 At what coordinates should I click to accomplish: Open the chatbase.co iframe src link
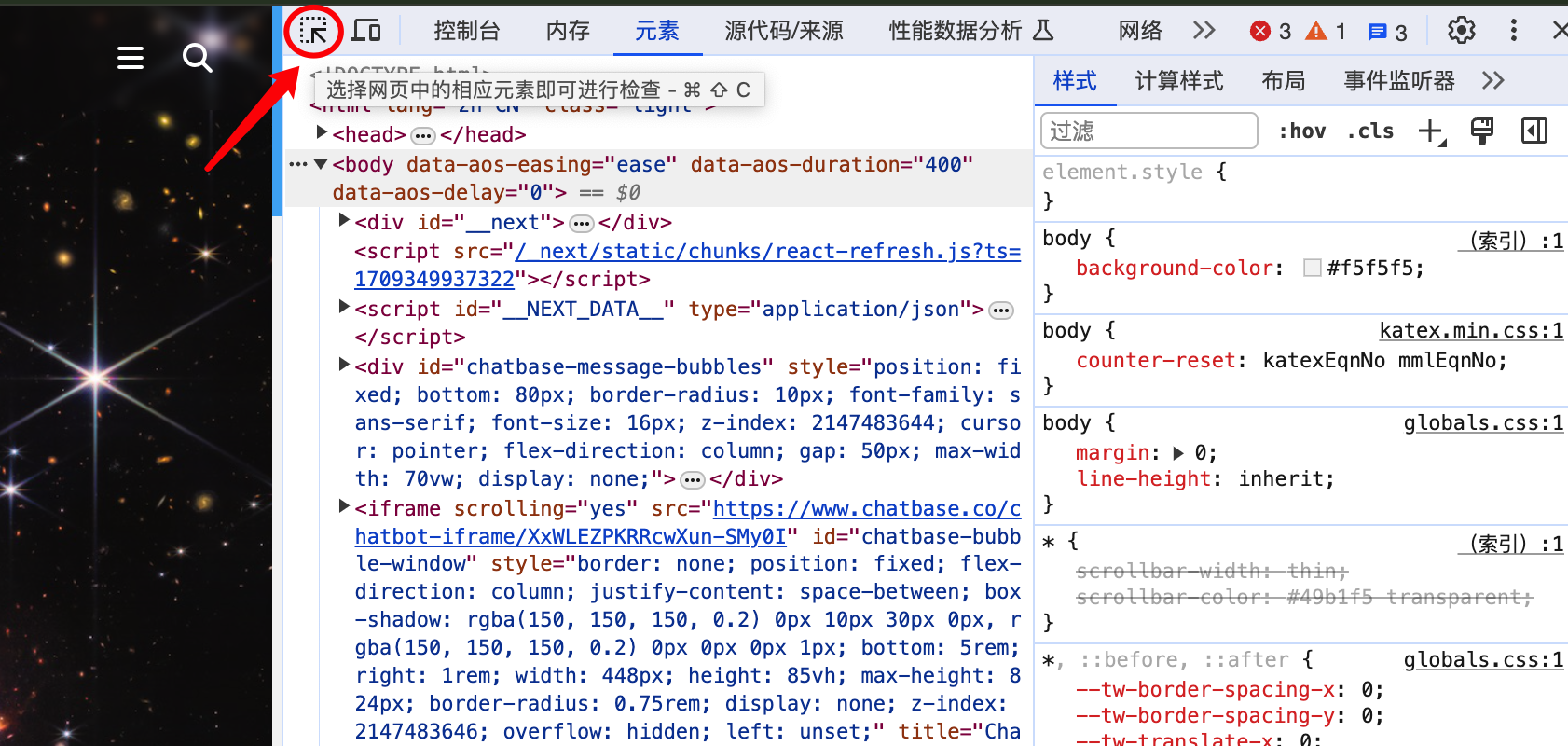coord(688,522)
